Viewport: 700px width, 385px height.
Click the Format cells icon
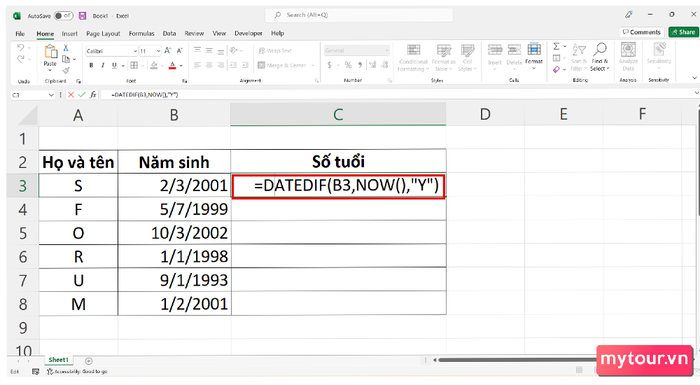pos(534,50)
